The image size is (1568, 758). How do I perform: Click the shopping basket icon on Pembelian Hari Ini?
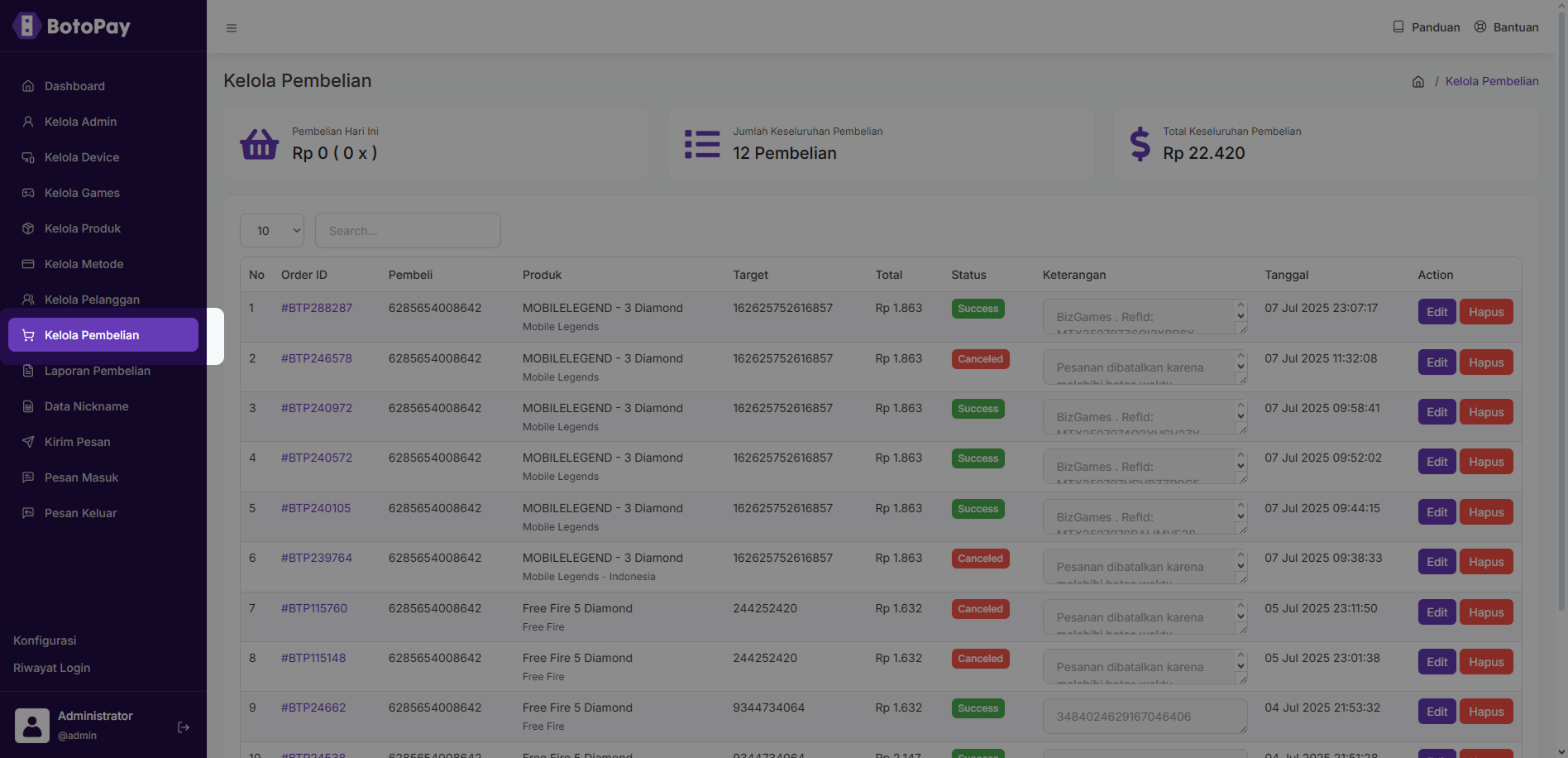coord(259,144)
